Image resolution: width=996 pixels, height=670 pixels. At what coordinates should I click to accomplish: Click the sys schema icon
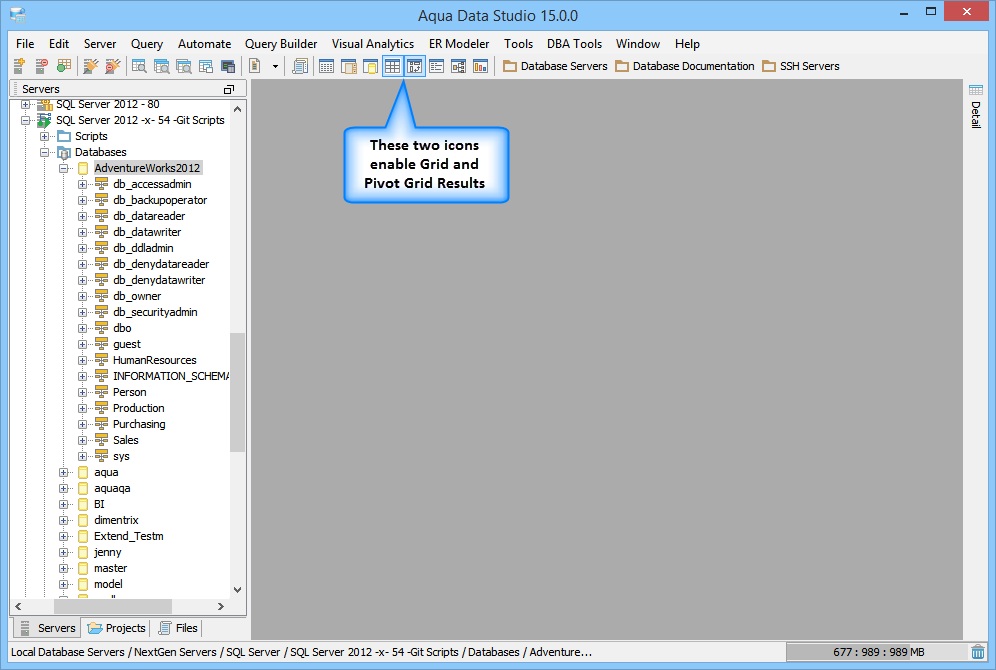click(x=102, y=455)
